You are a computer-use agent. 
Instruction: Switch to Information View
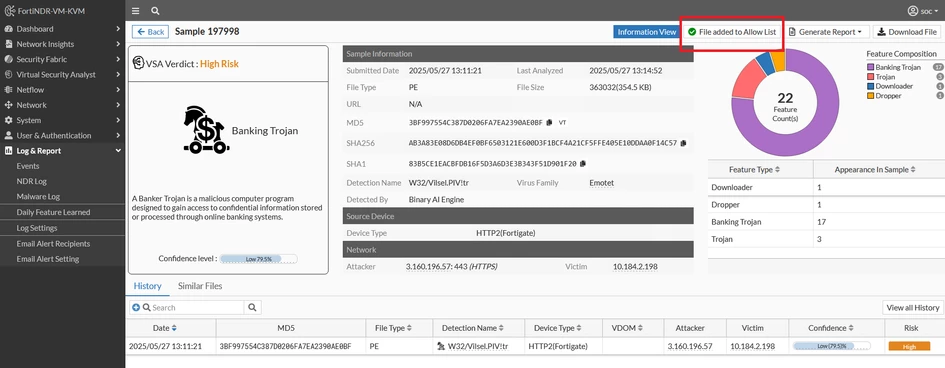[x=646, y=32]
